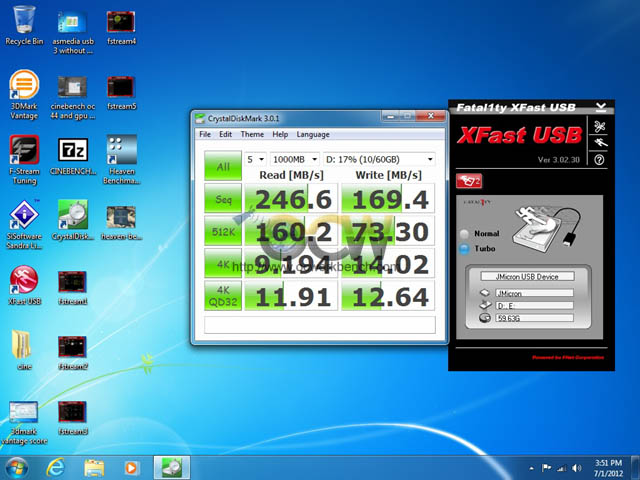
Task: Open the test size dropdown 1000MB
Action: pyautogui.click(x=295, y=159)
